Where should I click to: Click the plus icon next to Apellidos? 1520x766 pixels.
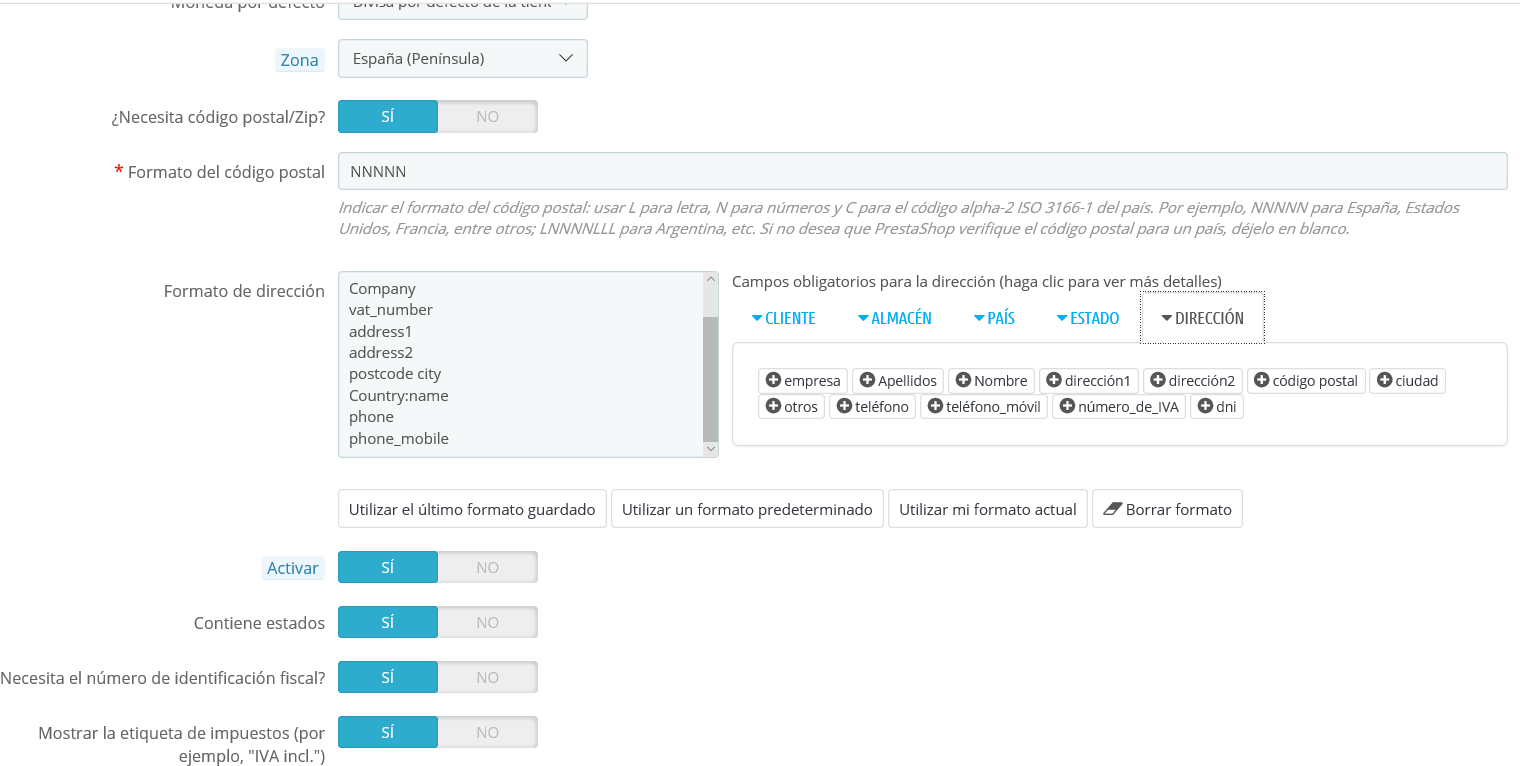click(867, 380)
